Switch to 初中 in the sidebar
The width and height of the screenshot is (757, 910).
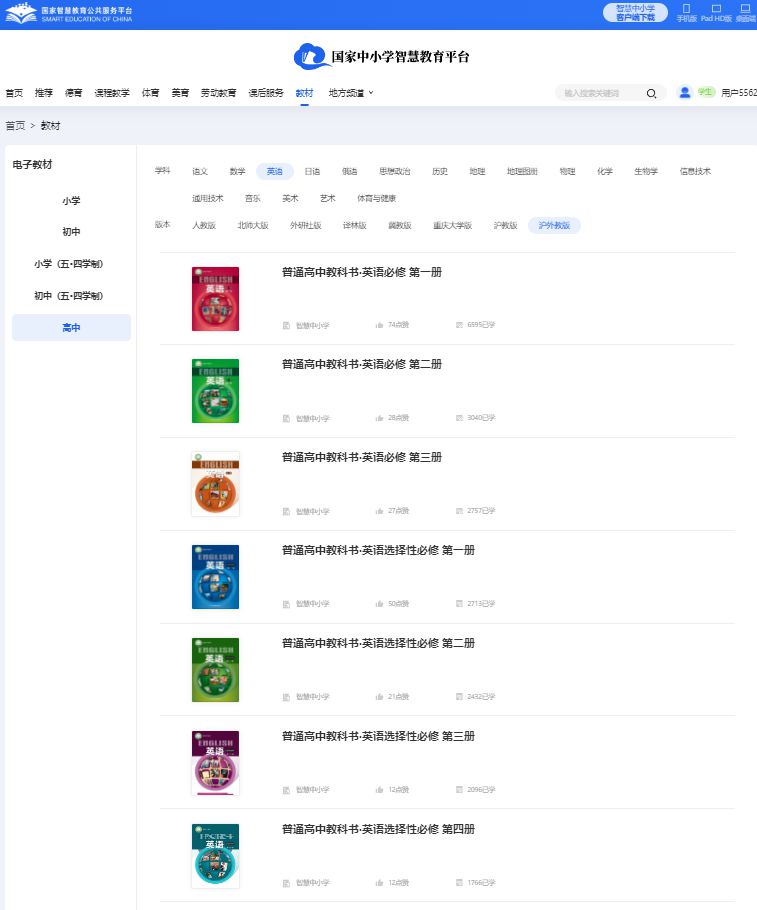[x=71, y=232]
